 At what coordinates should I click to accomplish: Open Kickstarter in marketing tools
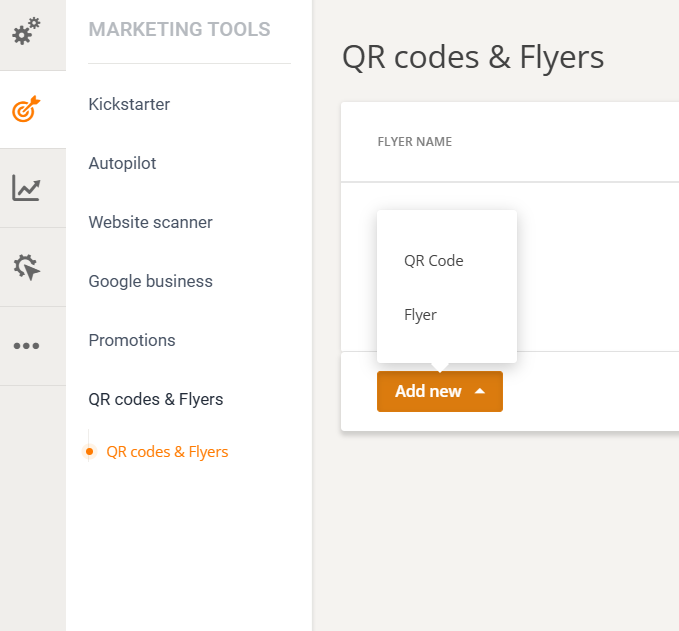(129, 104)
